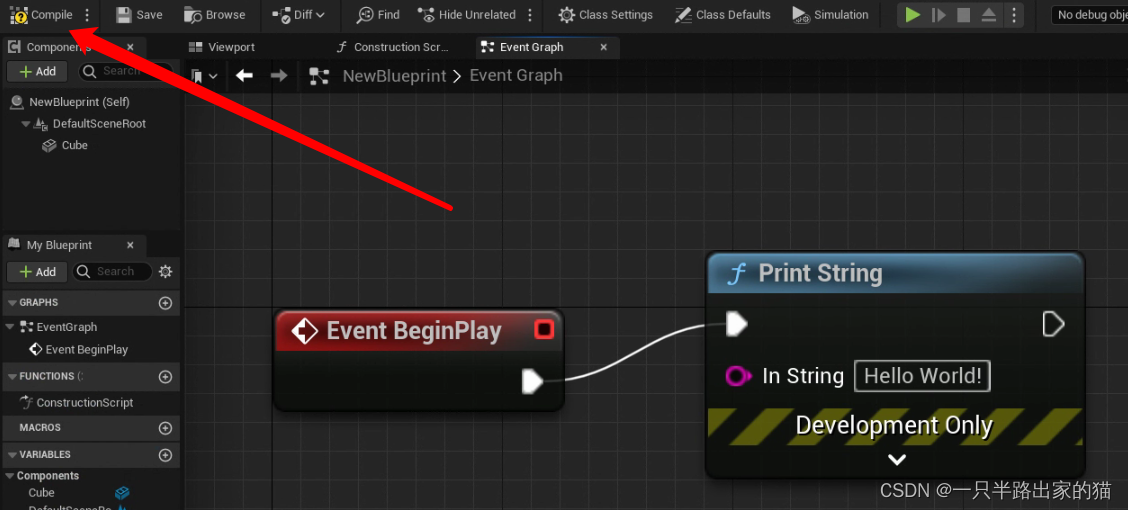Add a new macro
This screenshot has width=1128, height=510.
click(165, 428)
